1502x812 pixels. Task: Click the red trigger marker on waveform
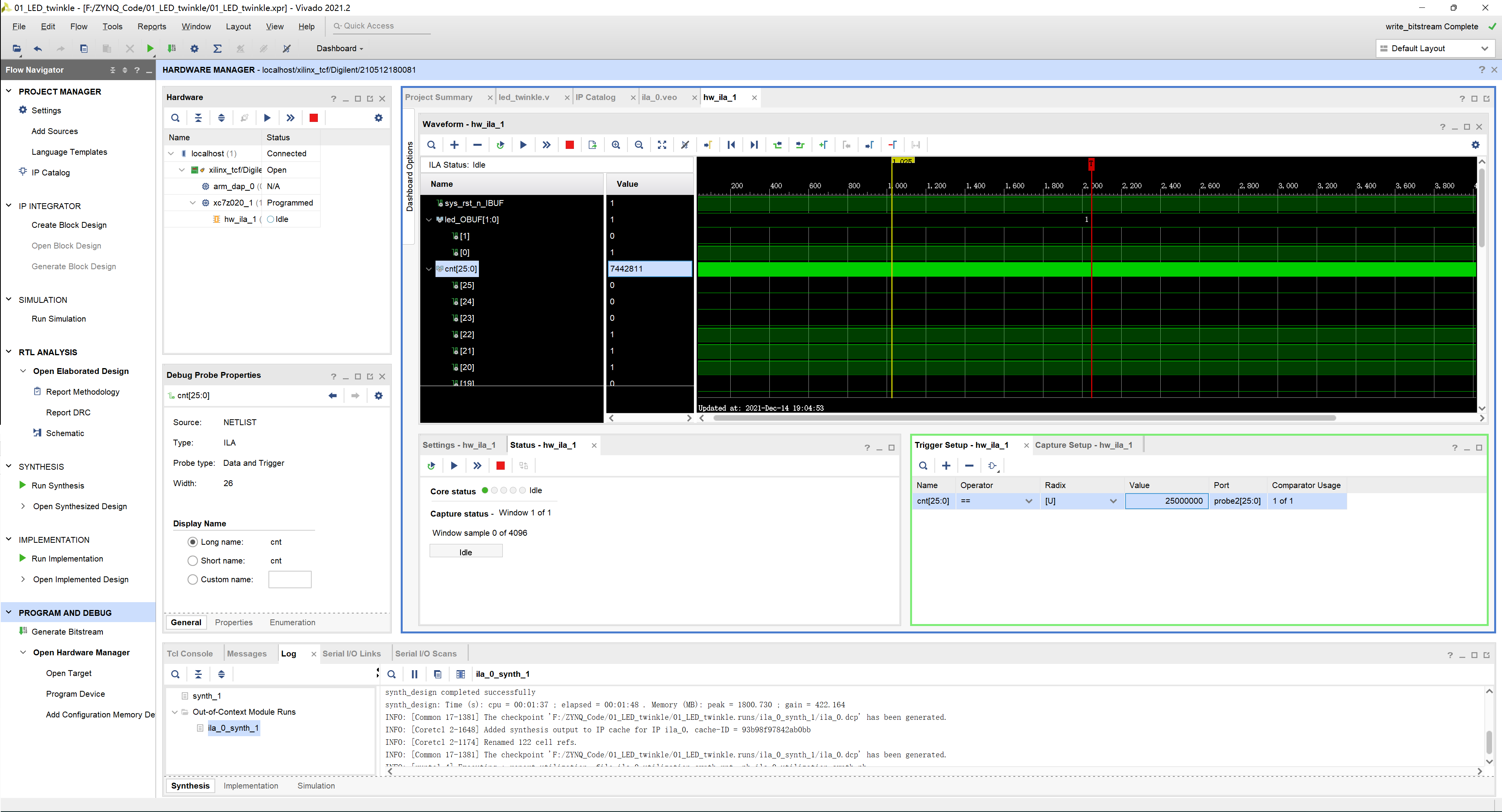pyautogui.click(x=1091, y=164)
